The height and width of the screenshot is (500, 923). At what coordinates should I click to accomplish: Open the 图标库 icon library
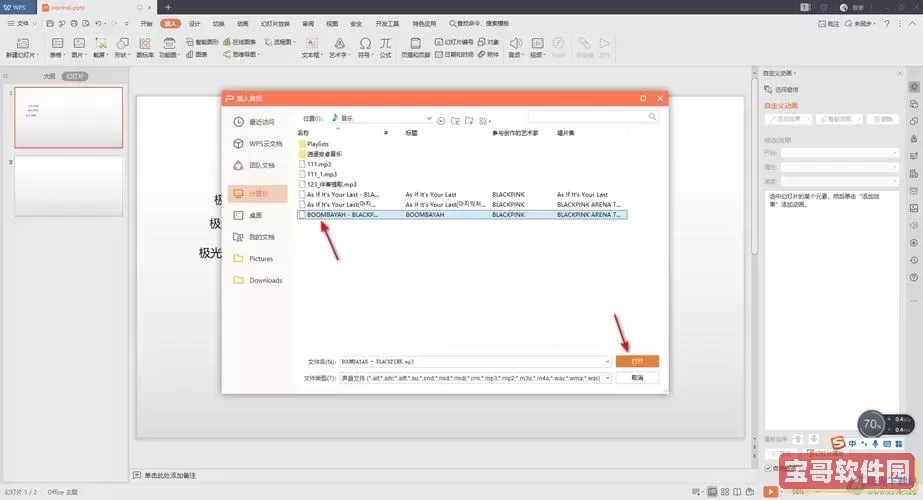[145, 48]
